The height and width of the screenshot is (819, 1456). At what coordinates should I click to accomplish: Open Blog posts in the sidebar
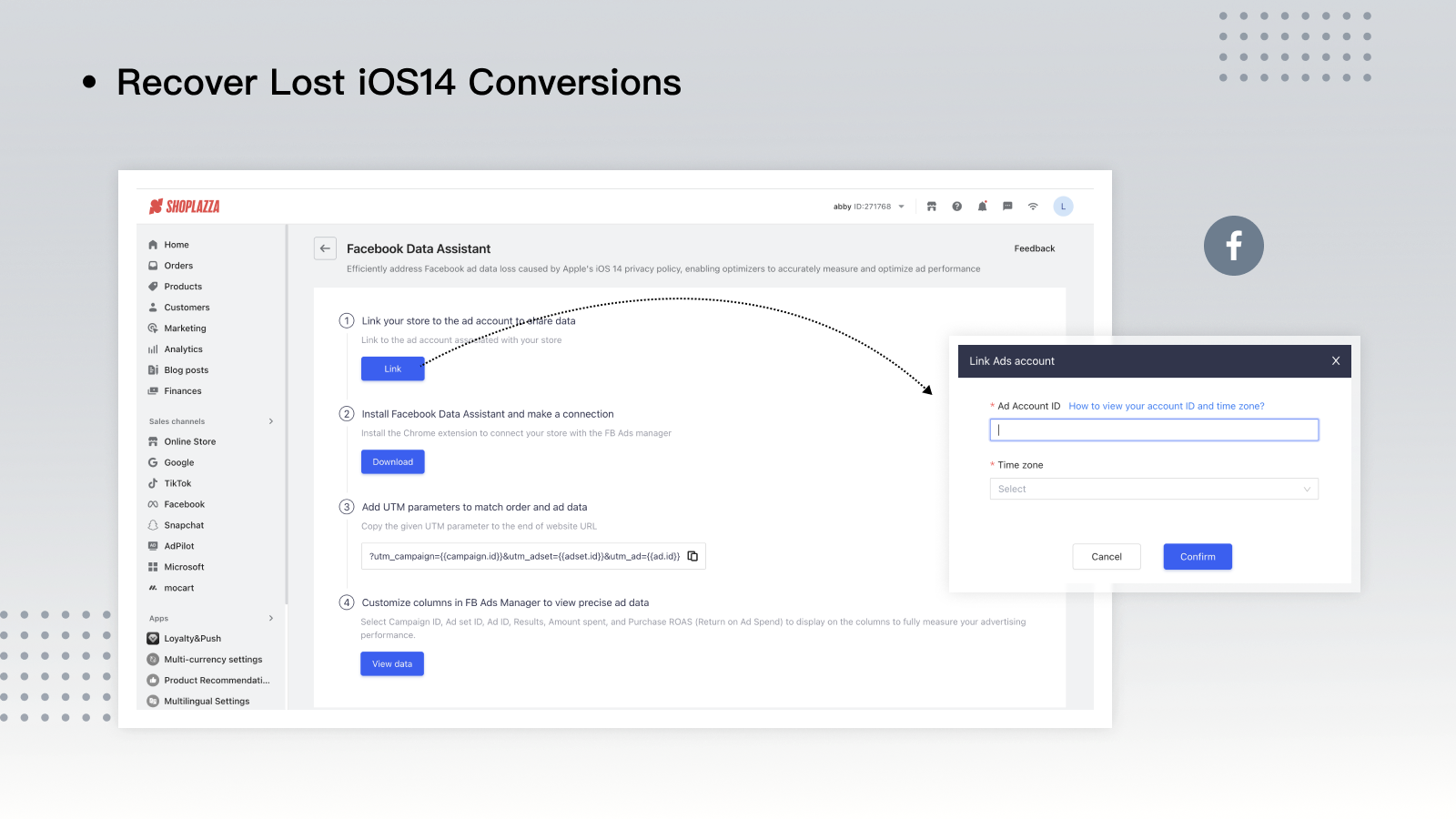[186, 370]
